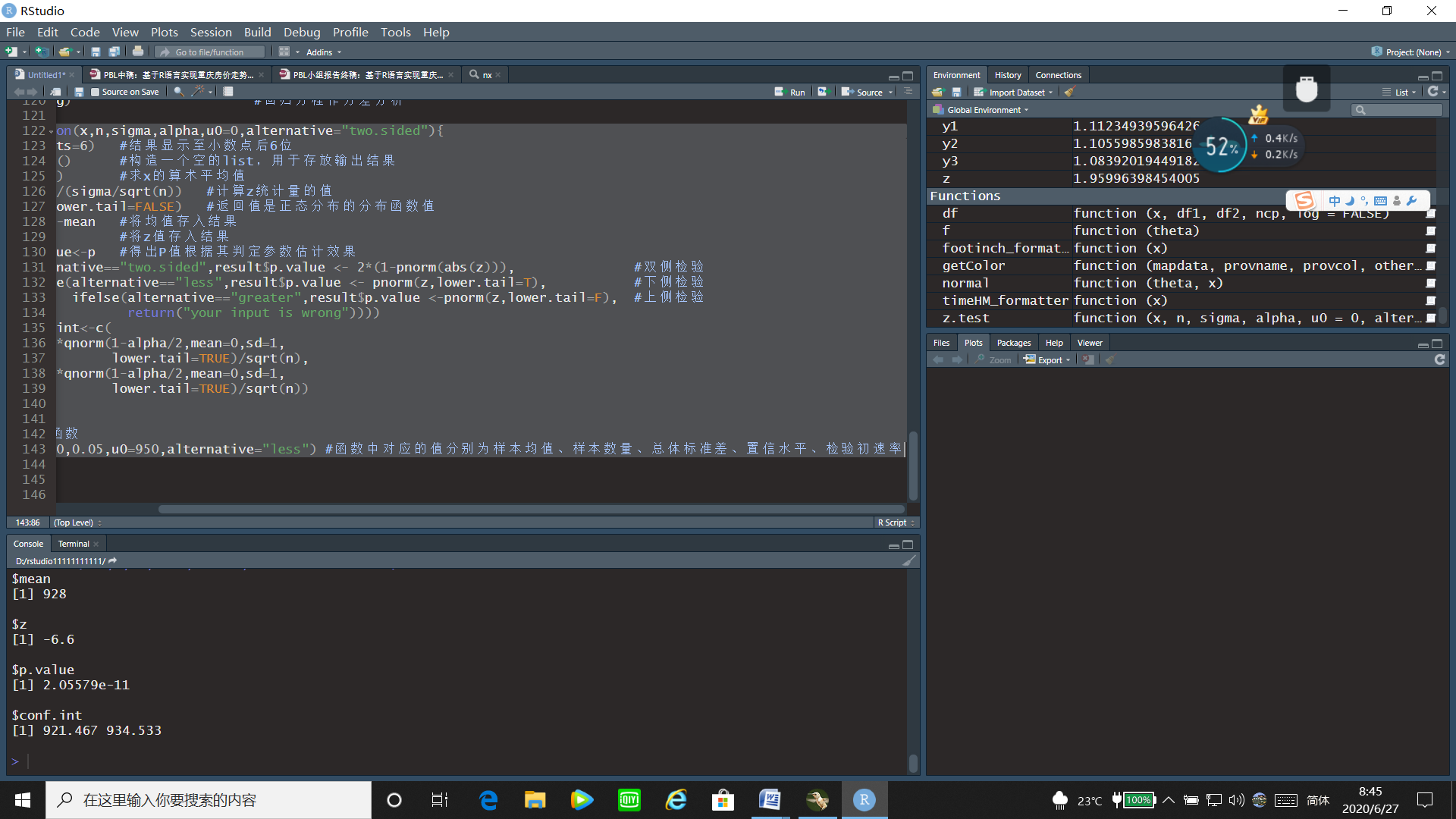Select the Environment tab
This screenshot has width=1456, height=819.
pos(957,75)
